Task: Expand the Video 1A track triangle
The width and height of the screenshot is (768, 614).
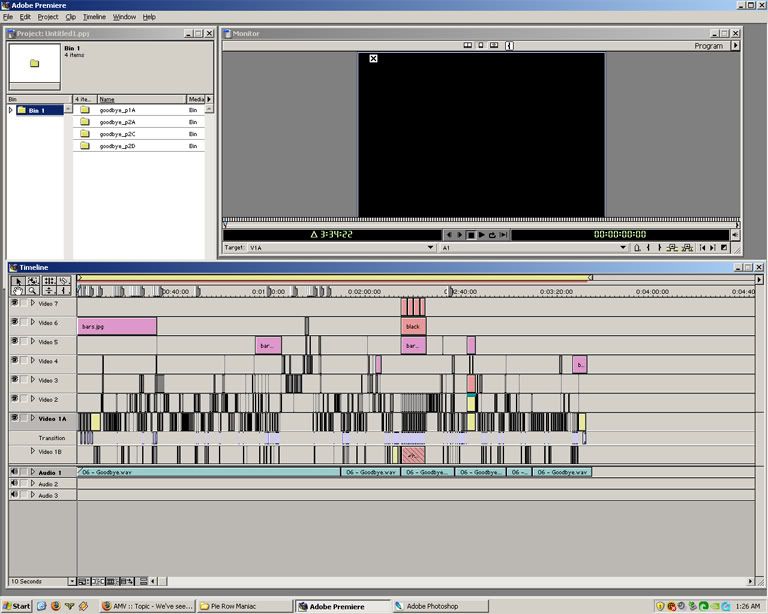Action: point(32,420)
